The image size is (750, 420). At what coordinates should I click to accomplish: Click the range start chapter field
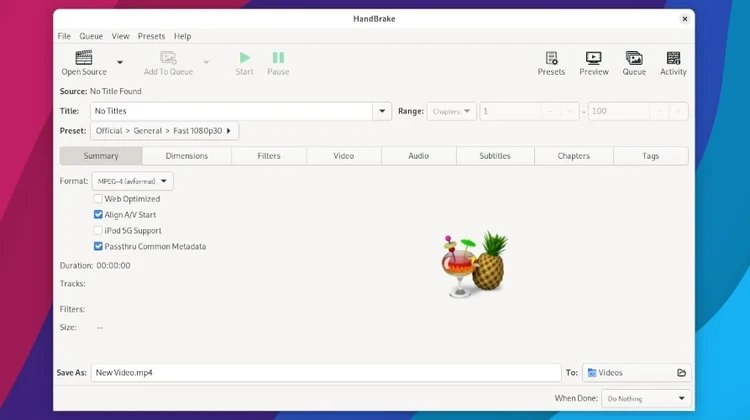tap(510, 111)
